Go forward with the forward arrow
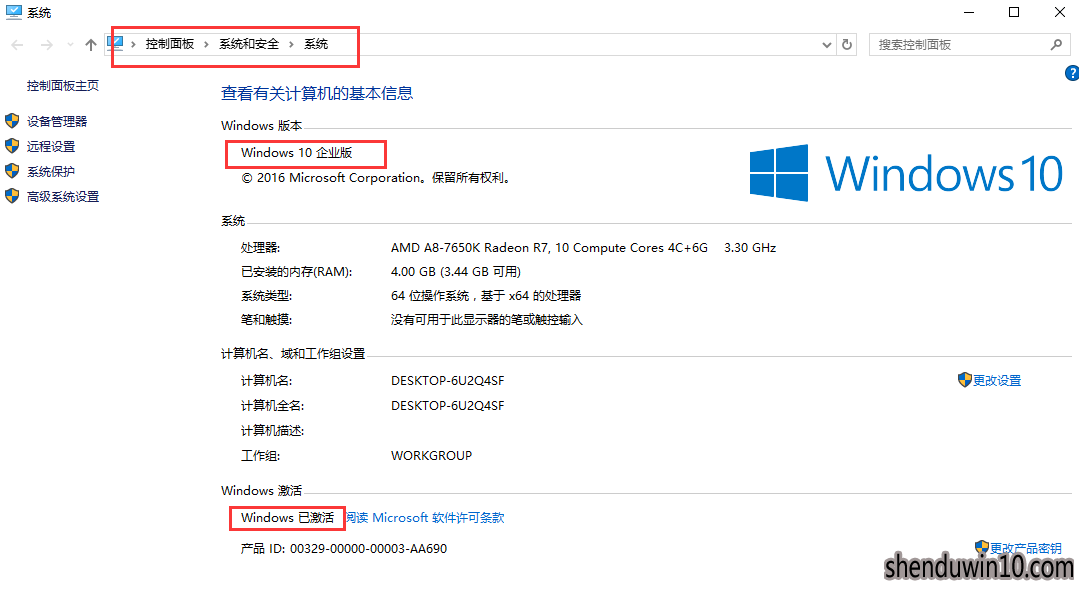 coord(47,45)
